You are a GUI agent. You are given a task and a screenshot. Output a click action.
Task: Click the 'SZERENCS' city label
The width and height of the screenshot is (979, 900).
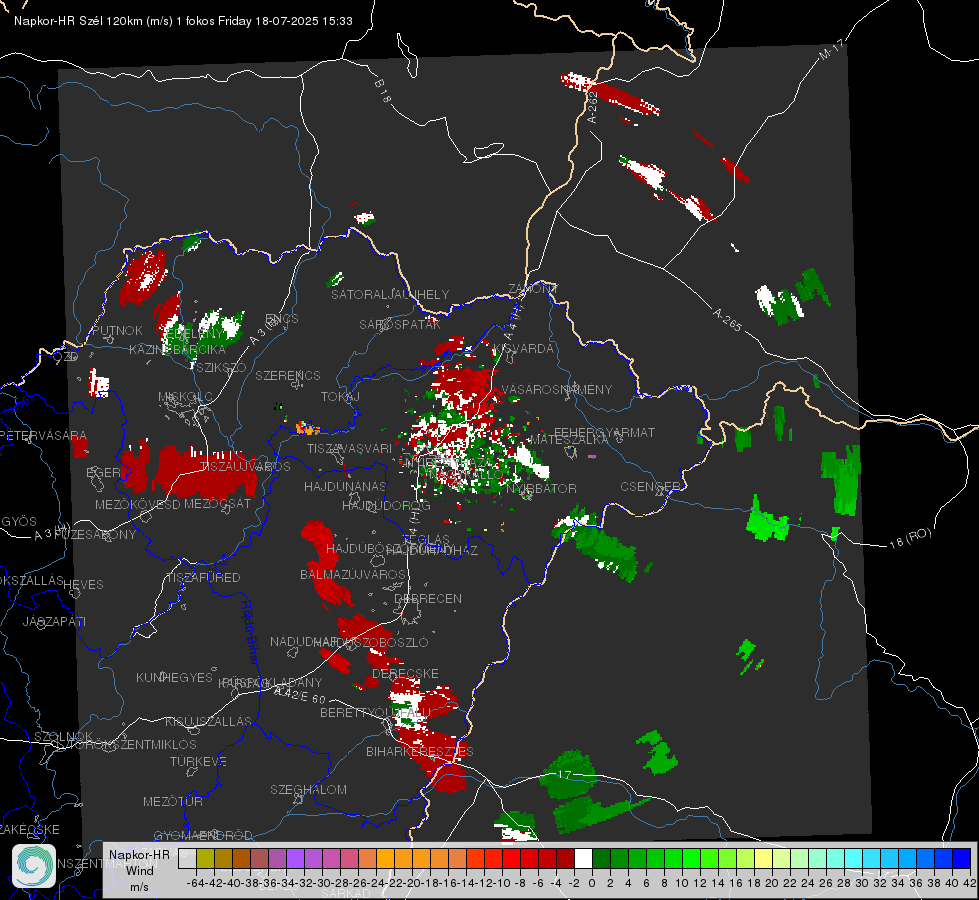[288, 375]
